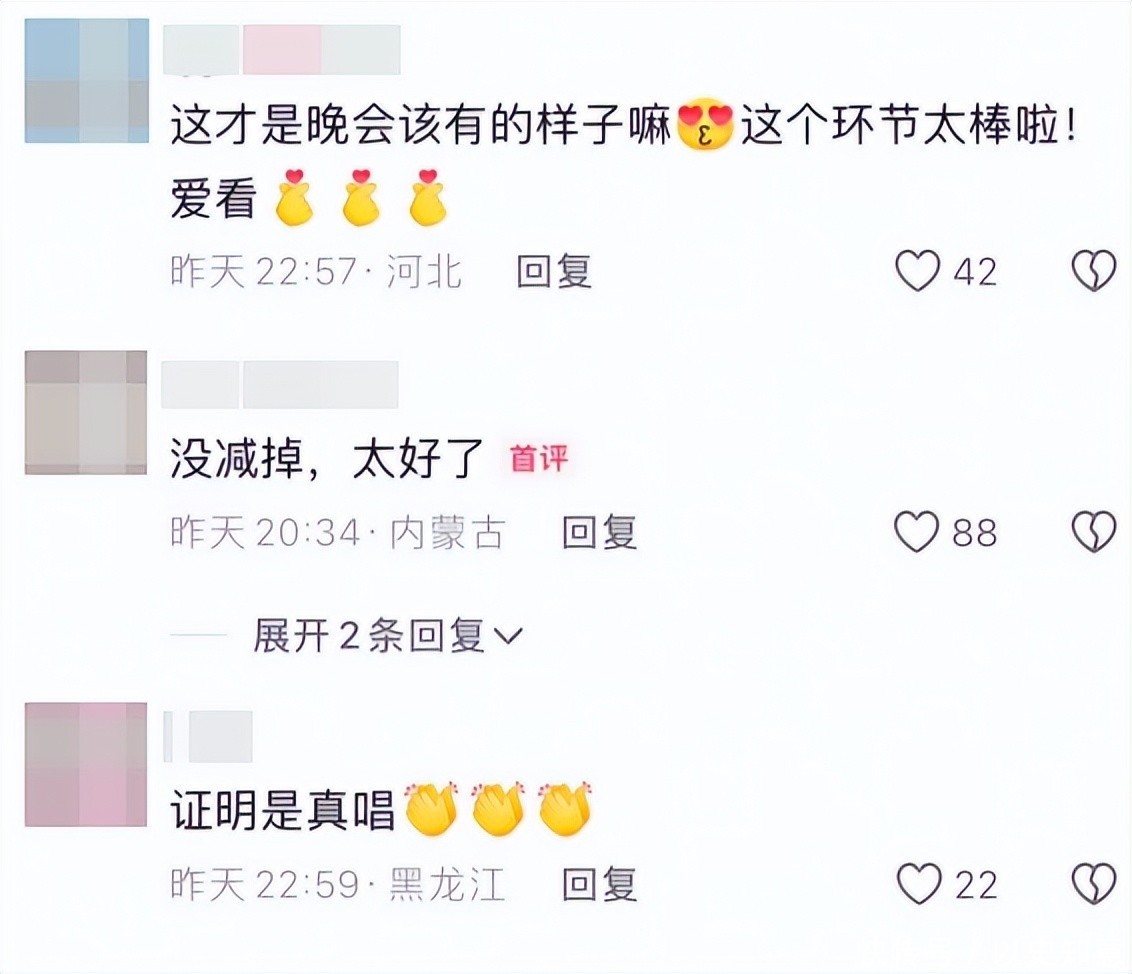Dislike the 黑龙江 comment

1093,884
